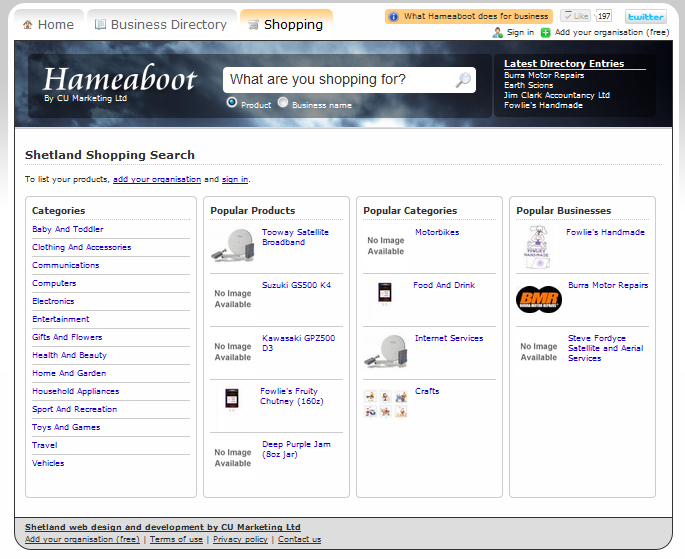Open Toys And Games category
Image resolution: width=685 pixels, height=559 pixels.
pyautogui.click(x=66, y=427)
